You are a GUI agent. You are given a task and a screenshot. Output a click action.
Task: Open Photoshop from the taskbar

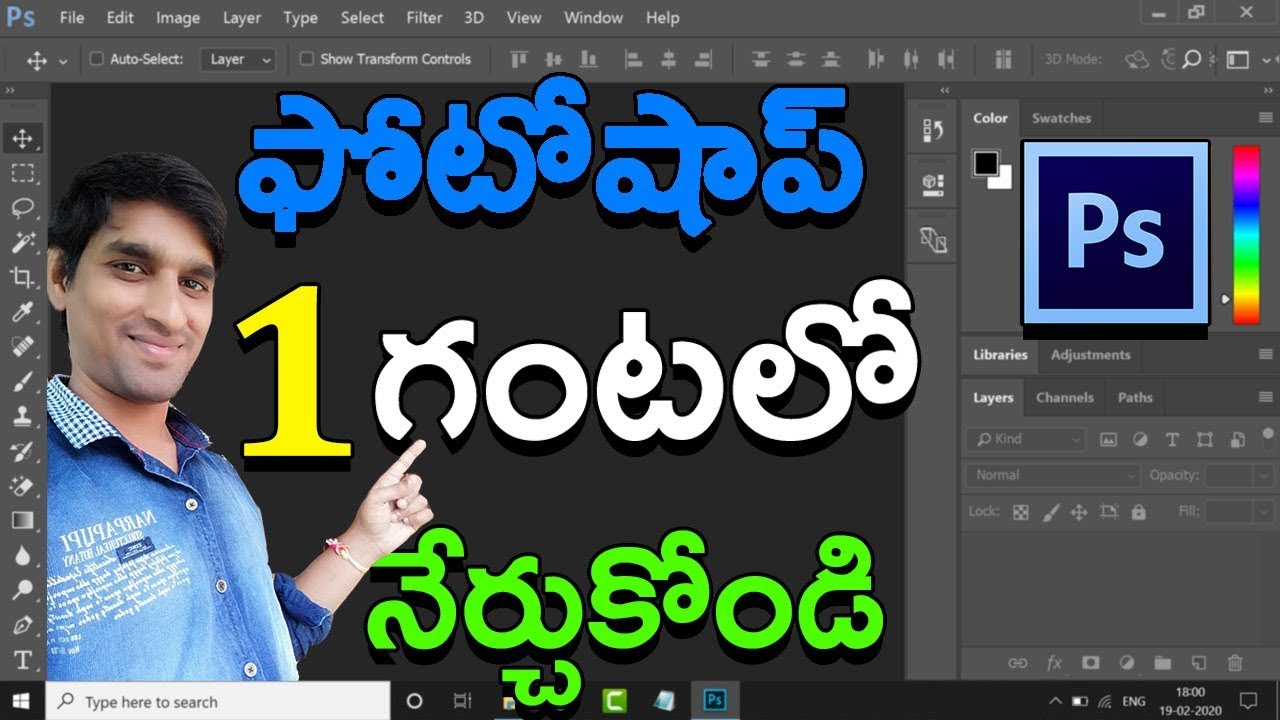click(x=715, y=700)
